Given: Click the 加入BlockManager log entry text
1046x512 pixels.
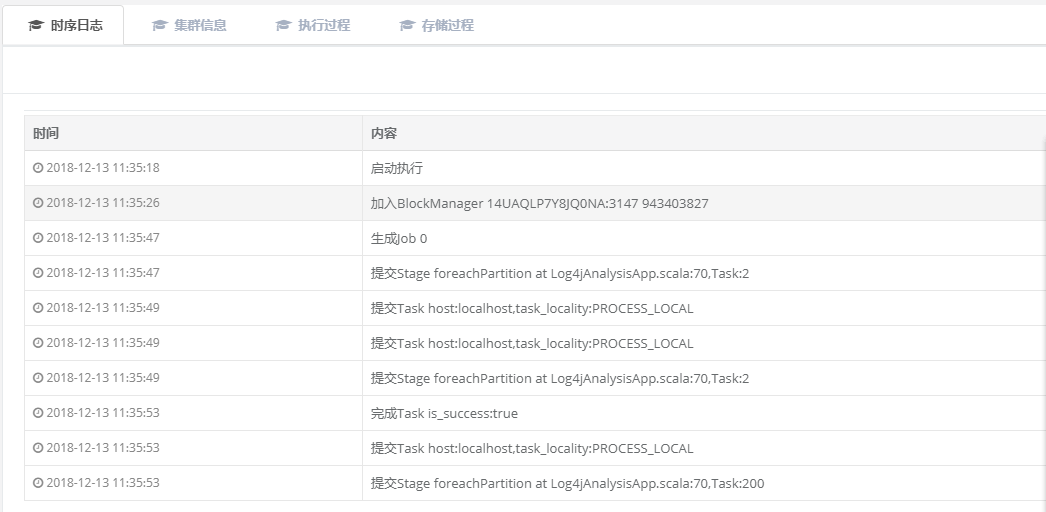Looking at the screenshot, I should (539, 203).
